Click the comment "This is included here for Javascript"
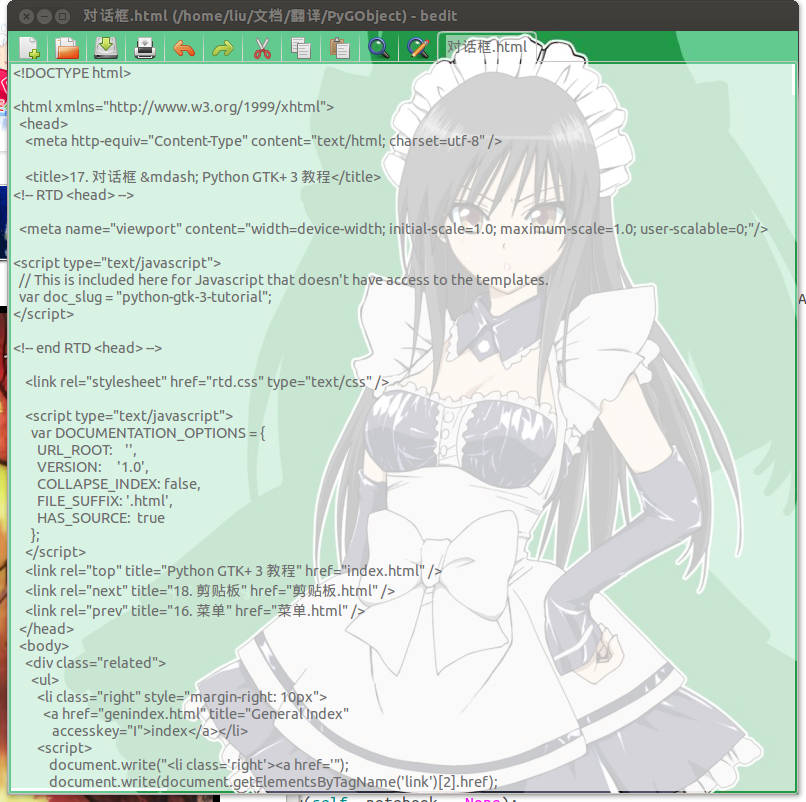This screenshot has width=806, height=802. 284,280
